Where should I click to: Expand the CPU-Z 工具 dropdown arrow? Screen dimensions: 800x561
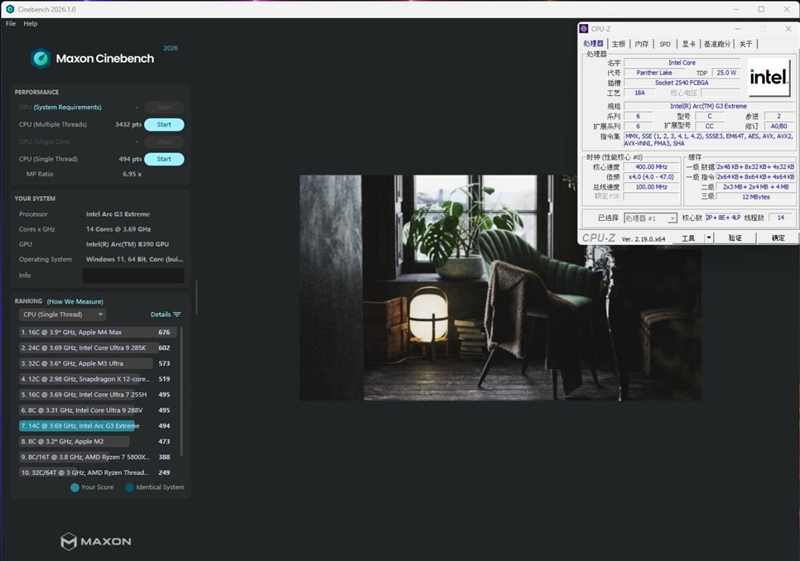(709, 238)
